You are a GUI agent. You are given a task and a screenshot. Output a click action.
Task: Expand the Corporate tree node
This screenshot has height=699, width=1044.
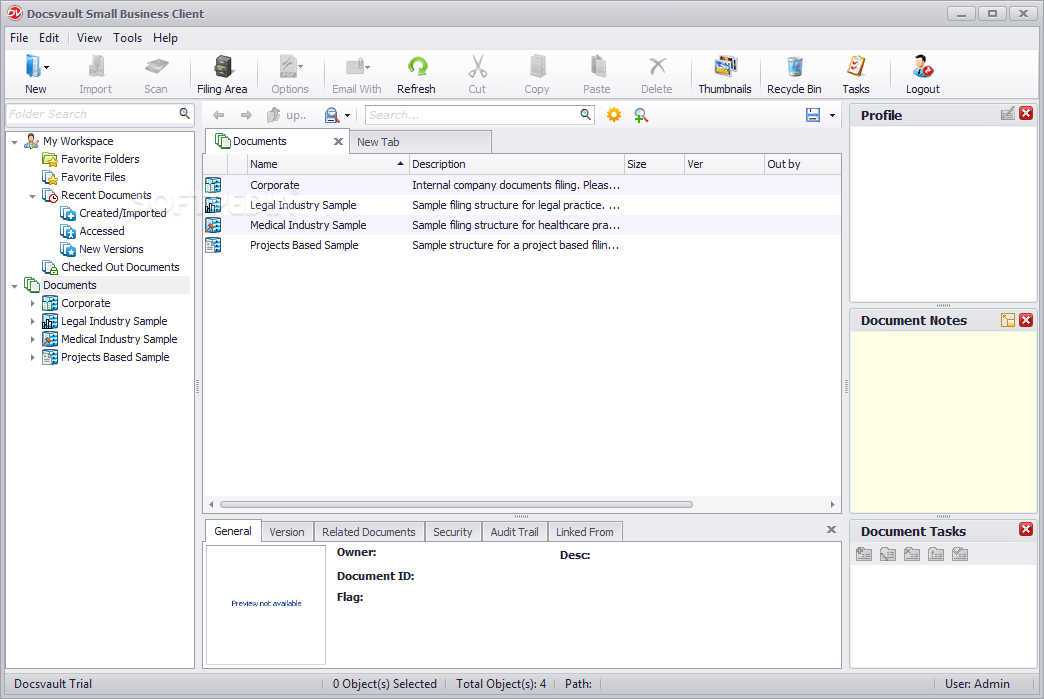tap(33, 304)
